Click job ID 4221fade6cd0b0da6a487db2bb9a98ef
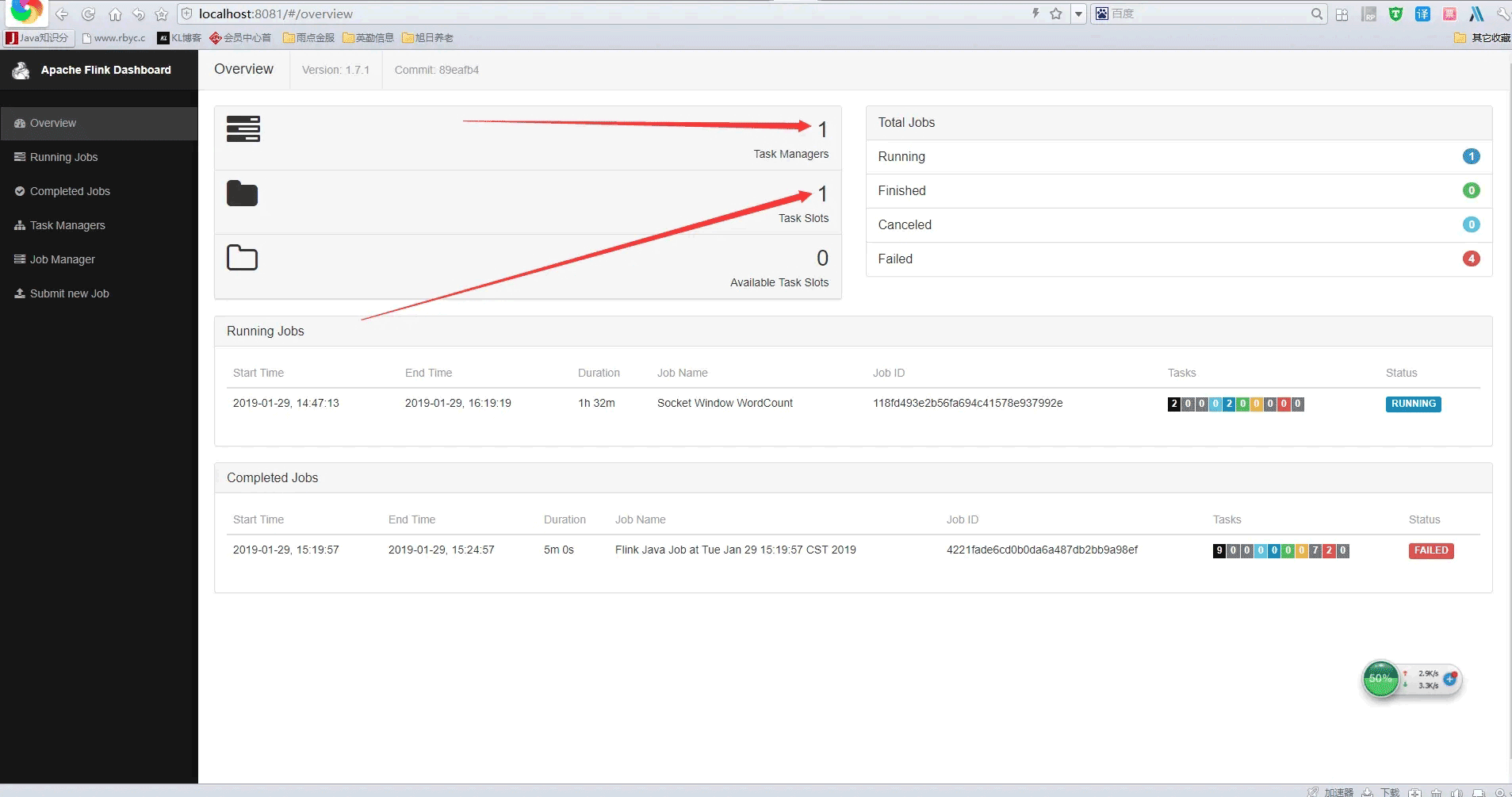1512x797 pixels. click(1042, 550)
